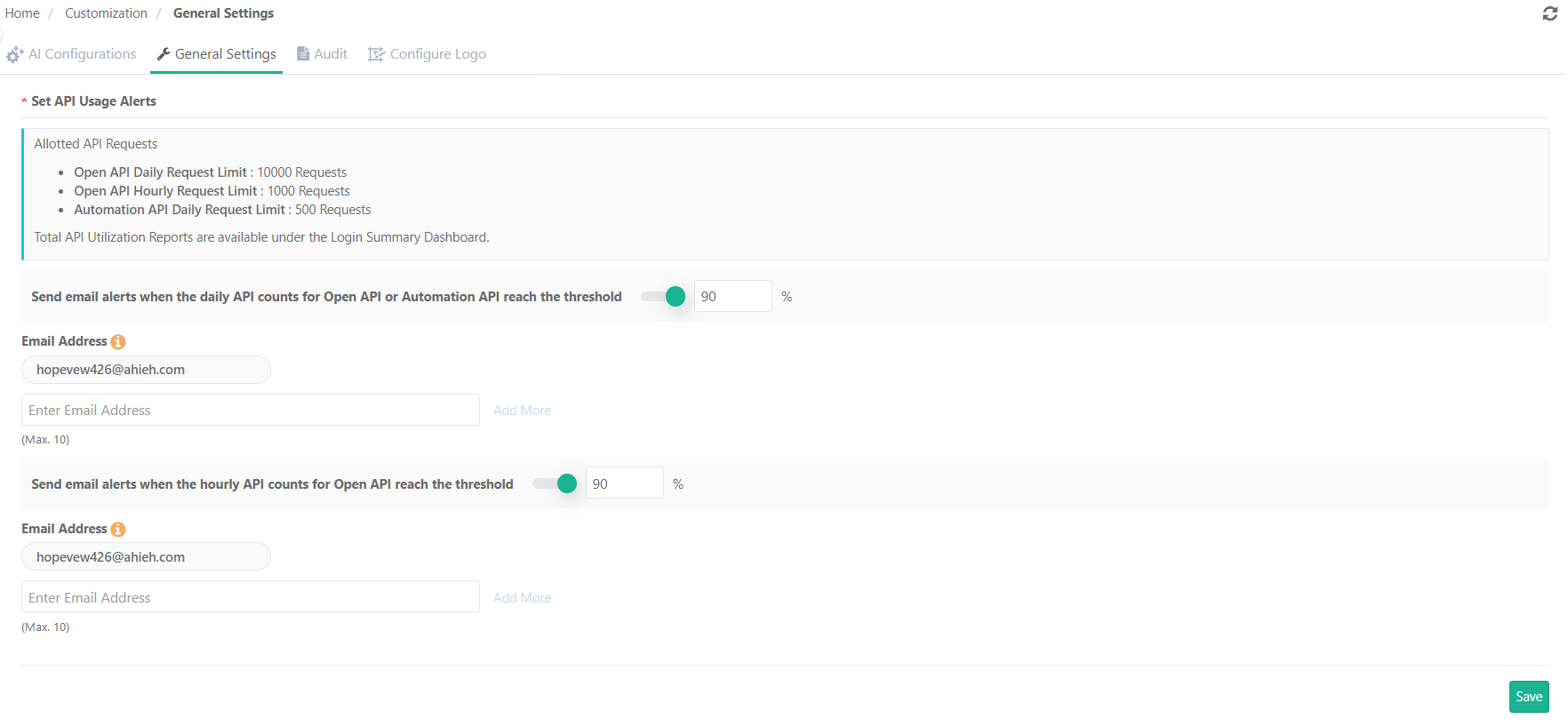This screenshot has width=1568, height=727.
Task: Click the Audit document icon
Action: (x=303, y=53)
